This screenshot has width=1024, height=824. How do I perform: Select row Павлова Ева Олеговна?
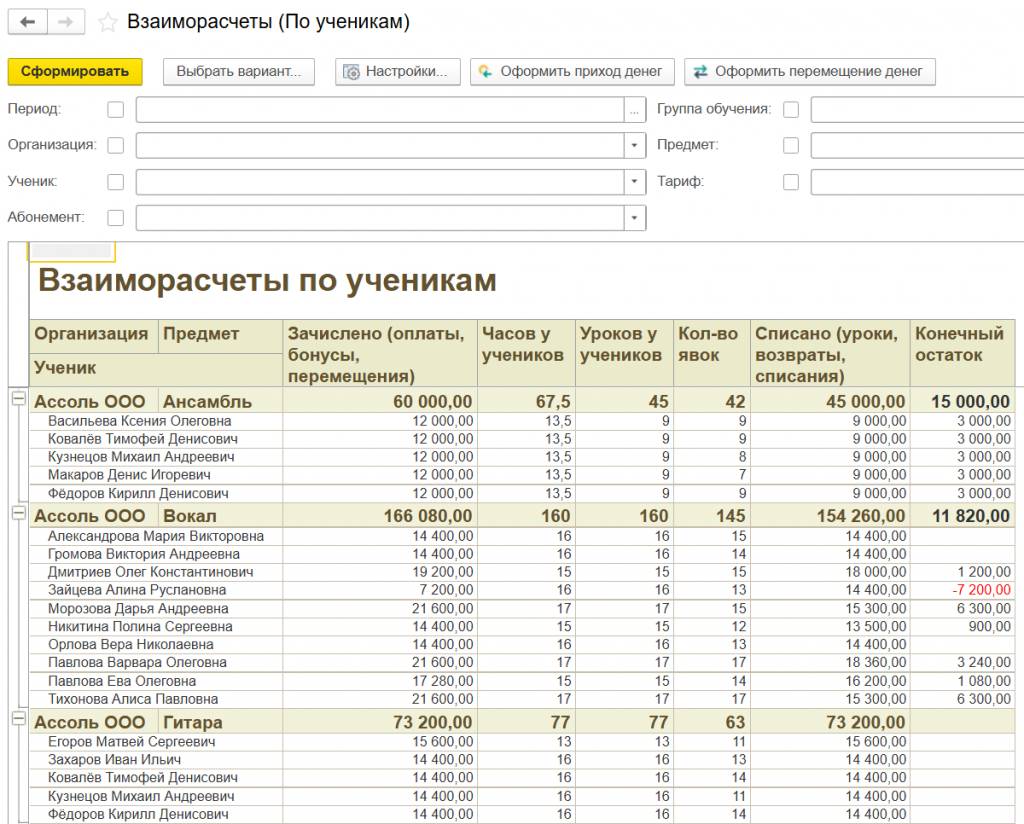[522, 682]
